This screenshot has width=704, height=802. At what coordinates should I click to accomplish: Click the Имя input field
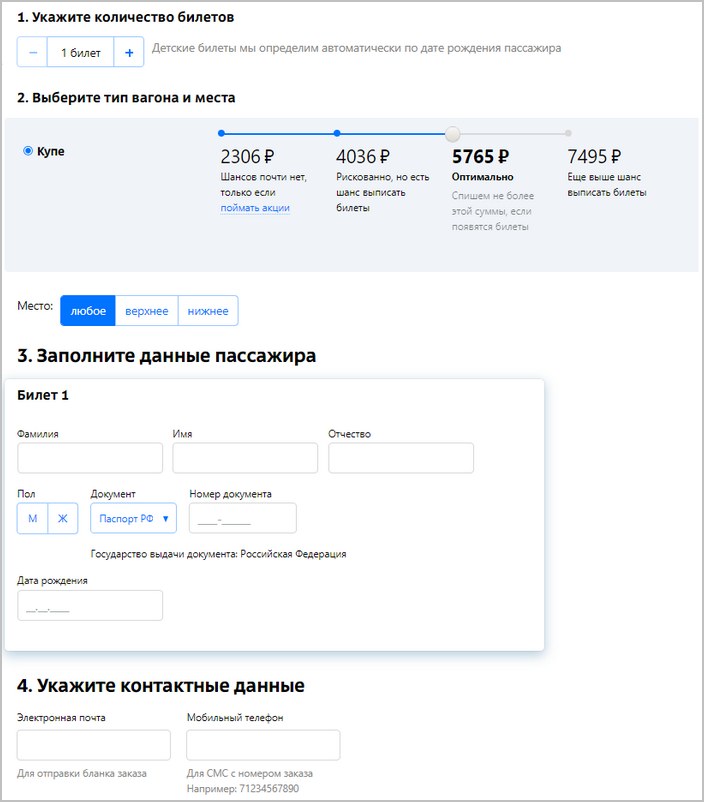pos(245,458)
